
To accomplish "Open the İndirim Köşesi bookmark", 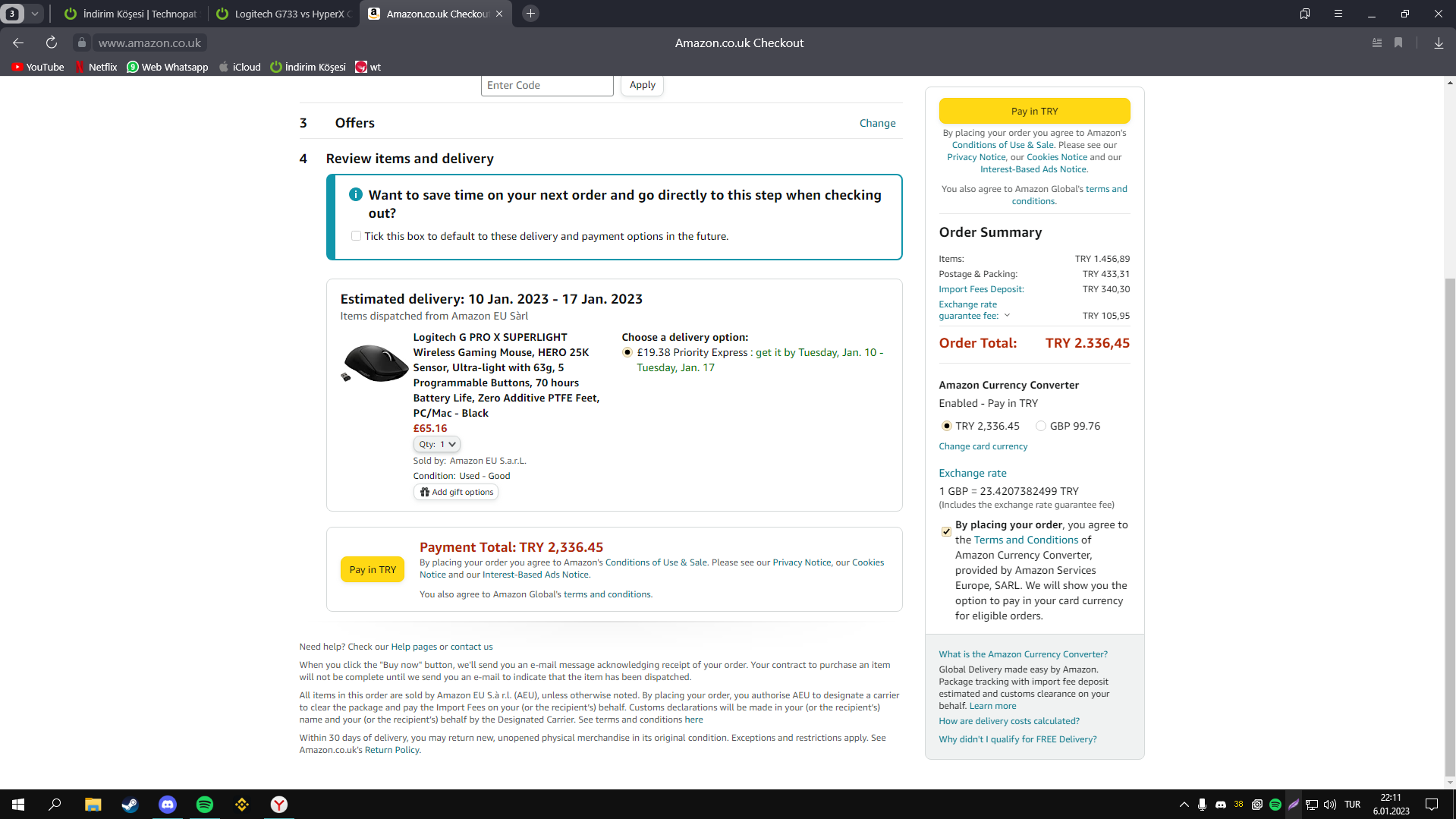I will coord(308,67).
